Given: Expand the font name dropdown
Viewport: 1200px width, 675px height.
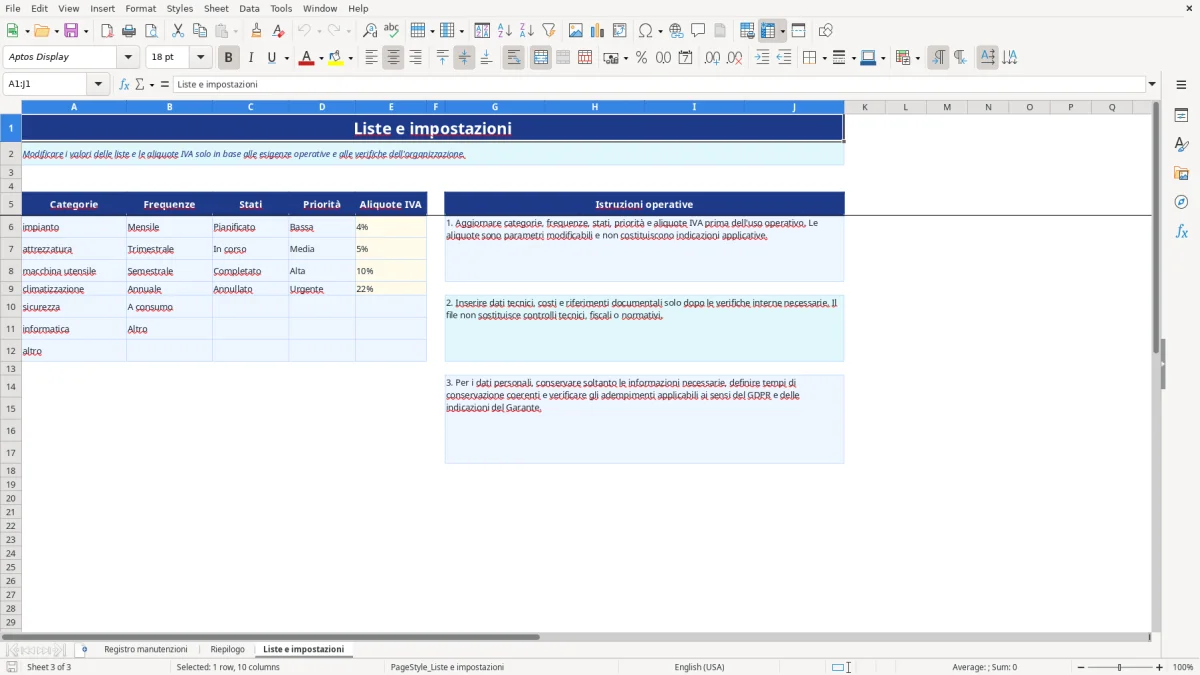Looking at the screenshot, I should (128, 58).
